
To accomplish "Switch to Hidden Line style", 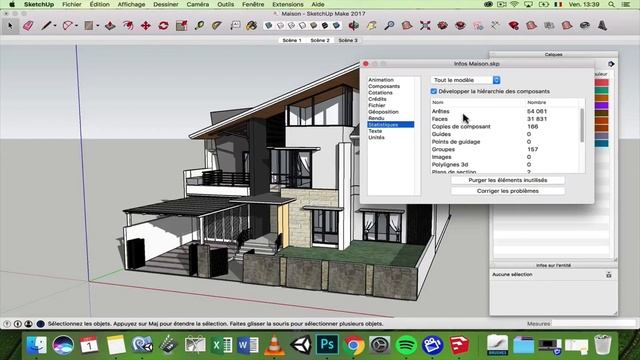I will coord(302,25).
